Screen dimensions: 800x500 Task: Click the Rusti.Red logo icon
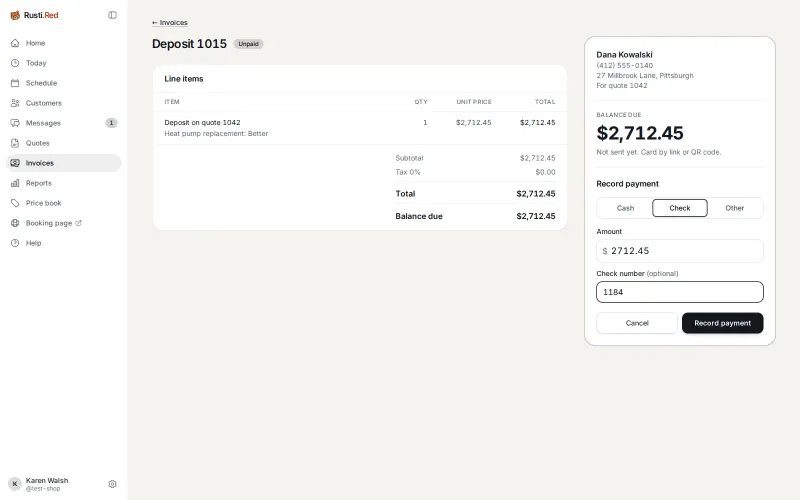click(x=15, y=15)
